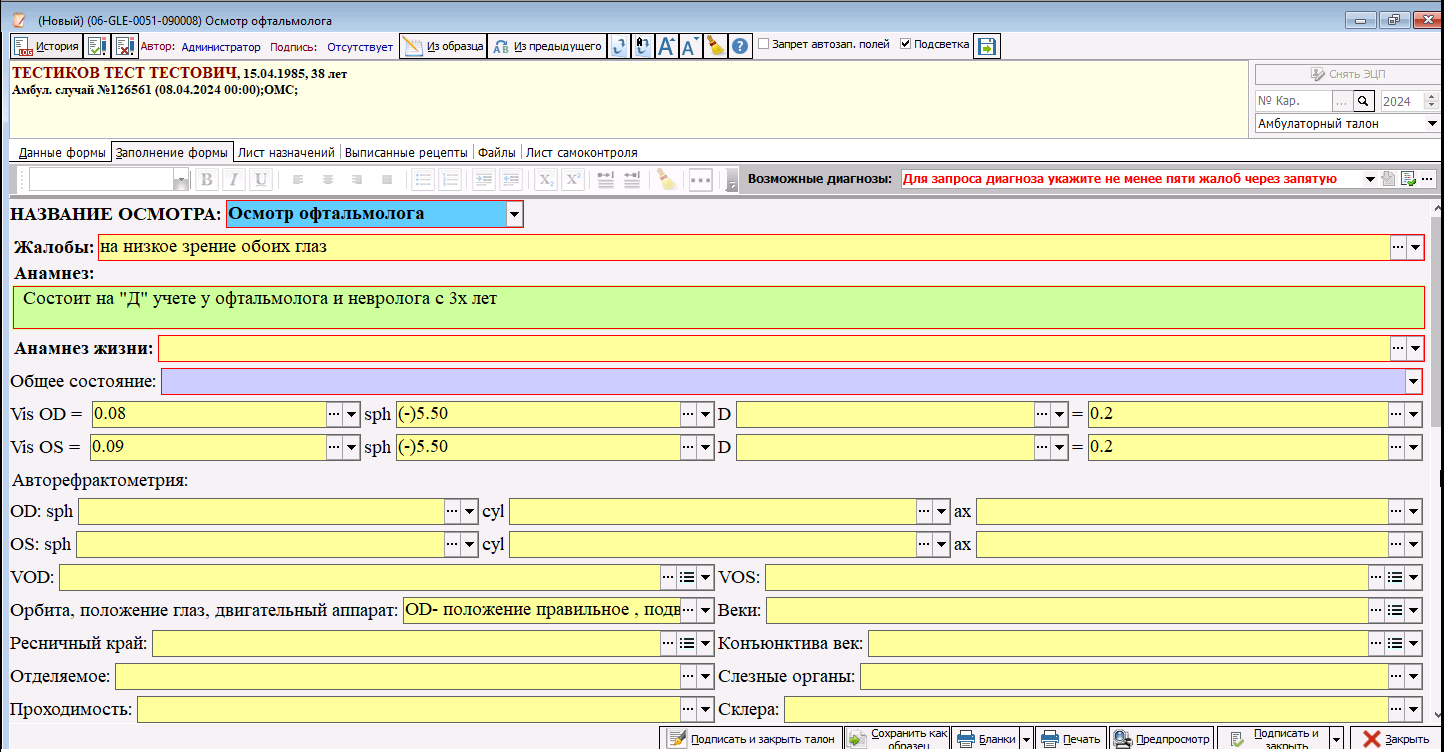
Task: Click the checklist icon with red cross
Action: 124,46
